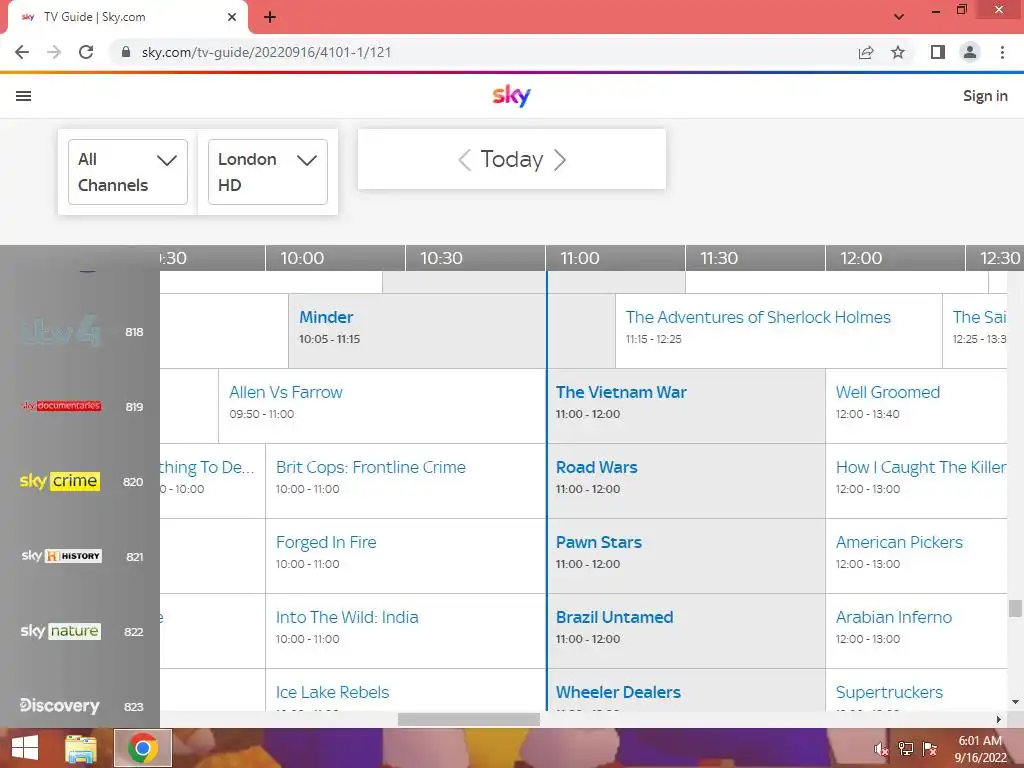
Task: Click the vertical scrollbar thumb
Action: (1015, 608)
